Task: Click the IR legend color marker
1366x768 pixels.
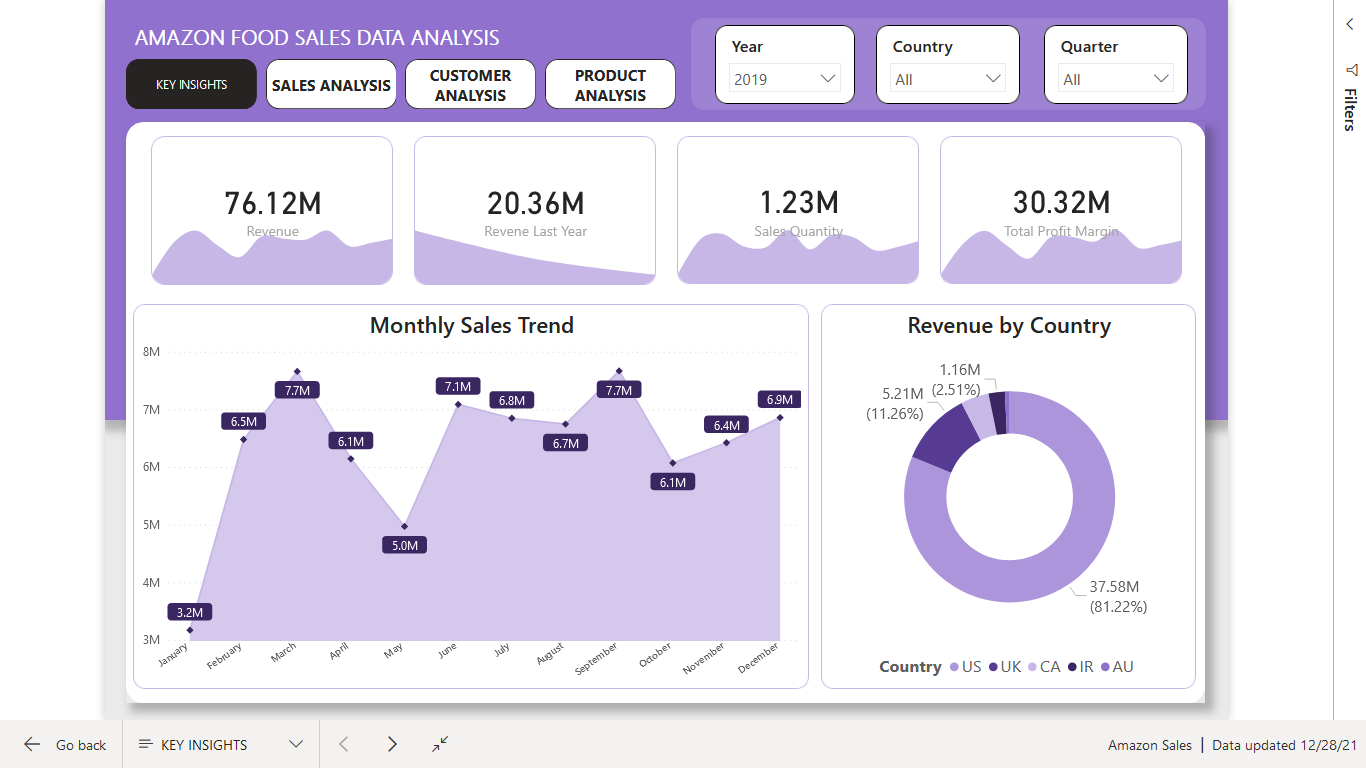Action: (1072, 667)
